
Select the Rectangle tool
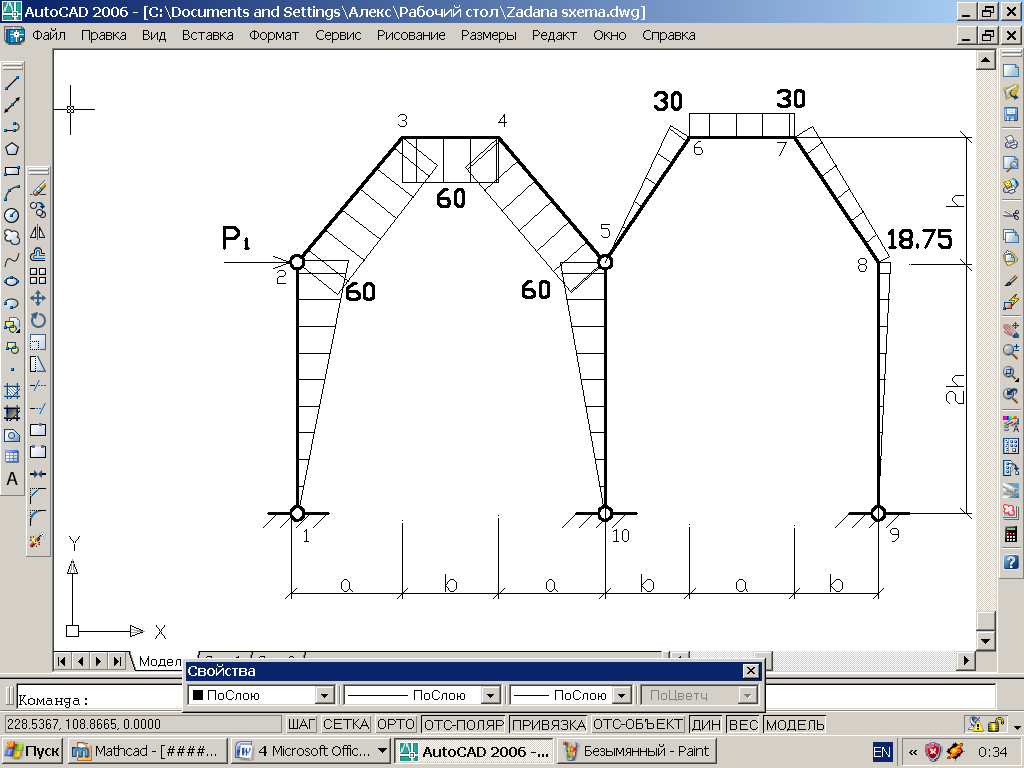(12, 171)
